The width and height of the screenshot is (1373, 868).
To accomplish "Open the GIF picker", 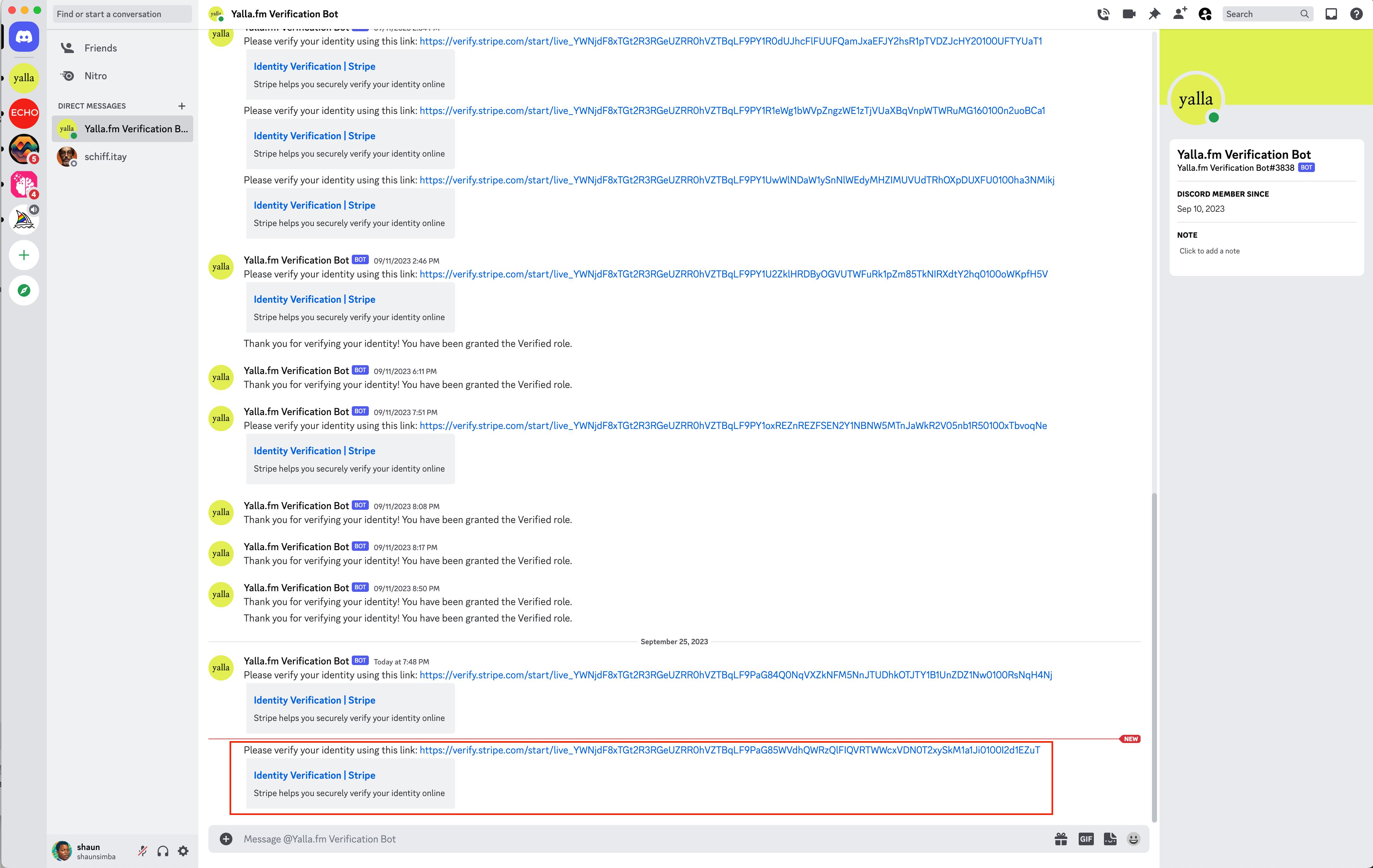I will (x=1086, y=839).
